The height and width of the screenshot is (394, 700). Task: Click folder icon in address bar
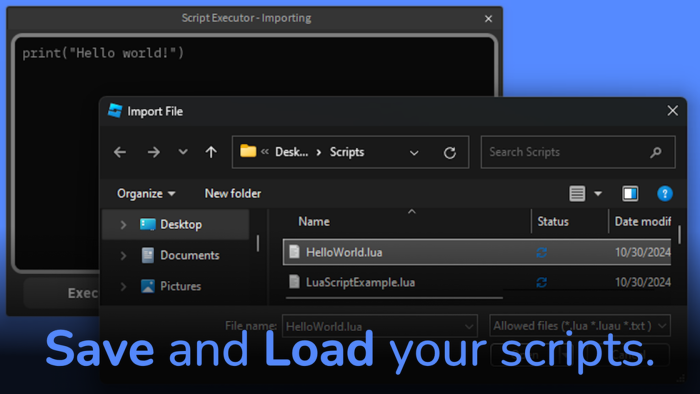point(248,151)
